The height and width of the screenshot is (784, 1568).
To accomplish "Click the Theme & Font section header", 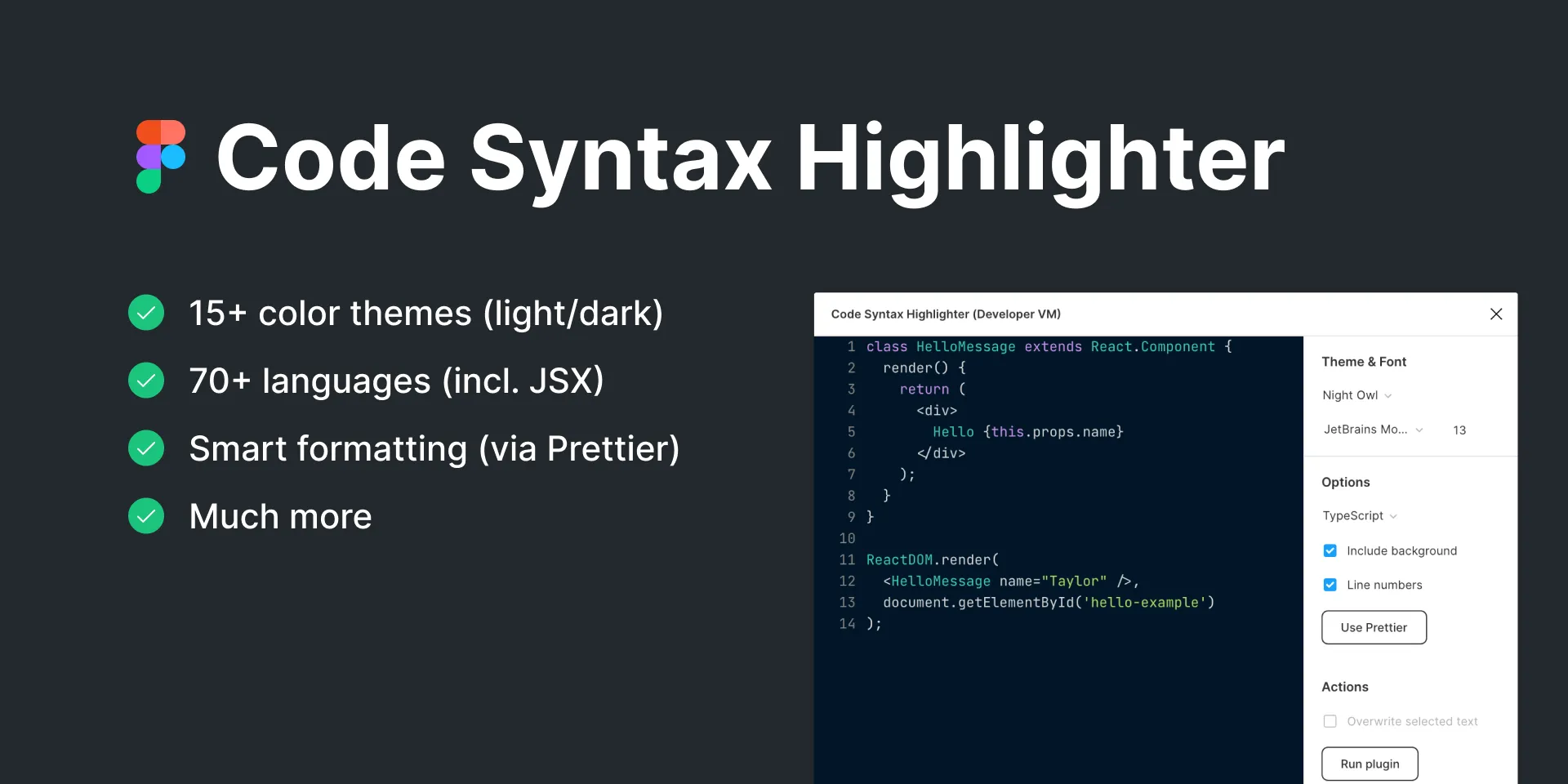I will pos(1364,362).
